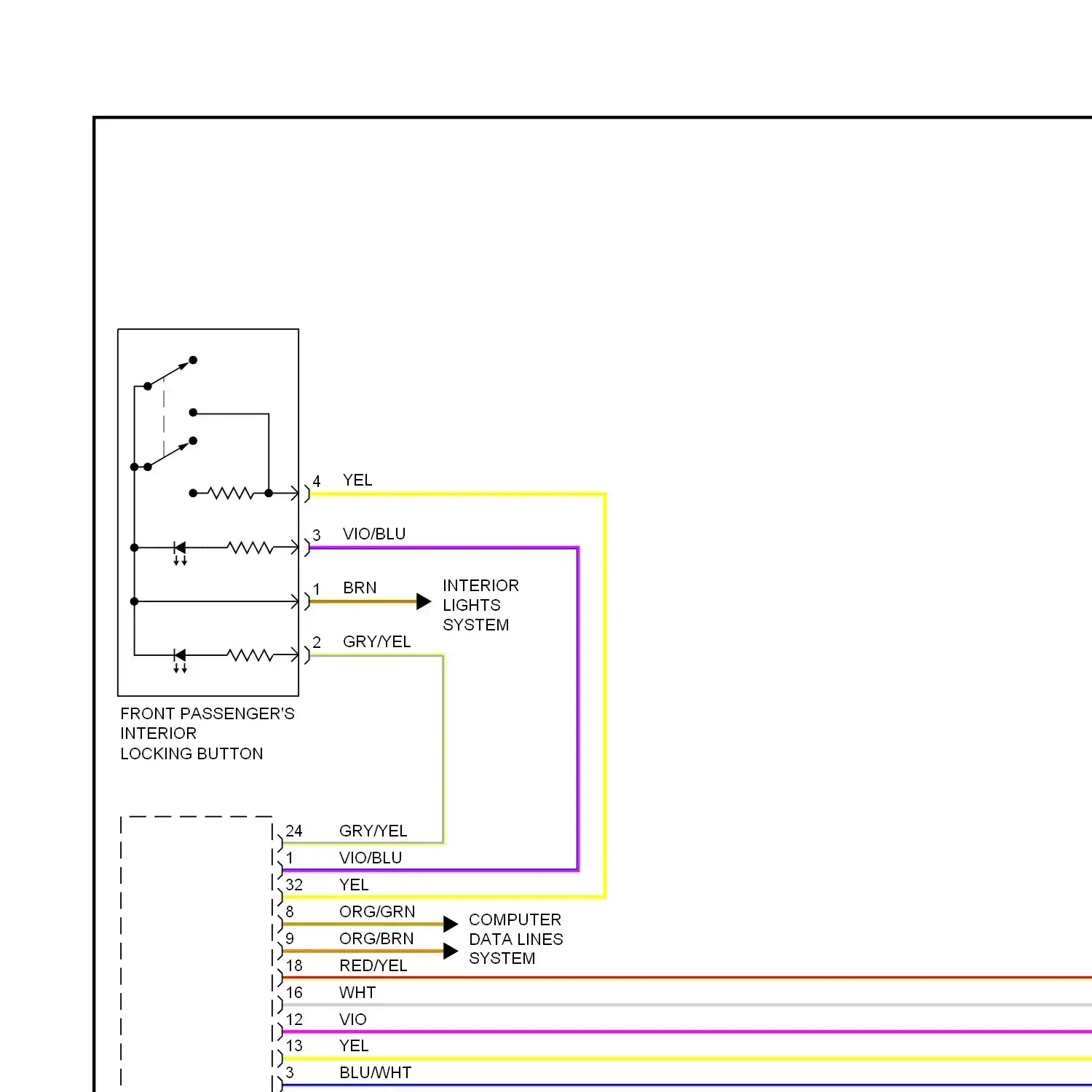
Task: Select the BRN wire label
Action: (x=360, y=588)
